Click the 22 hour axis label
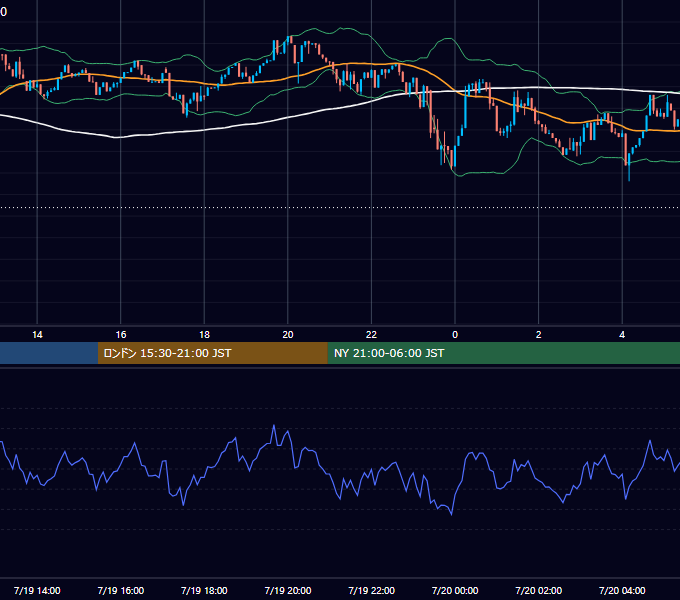The width and height of the screenshot is (680, 600). 371,335
